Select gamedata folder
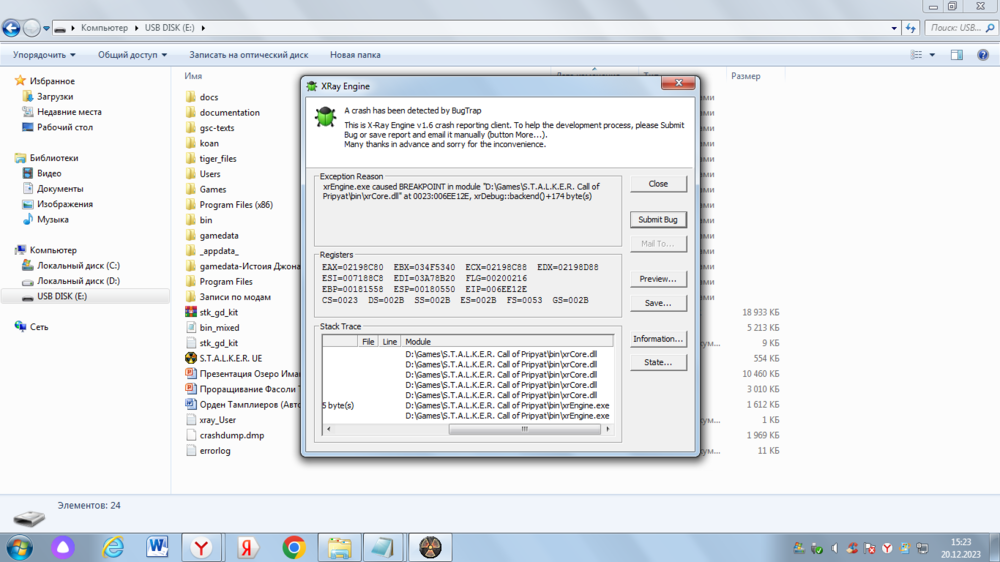Viewport: 1000px width, 562px height. [x=219, y=235]
